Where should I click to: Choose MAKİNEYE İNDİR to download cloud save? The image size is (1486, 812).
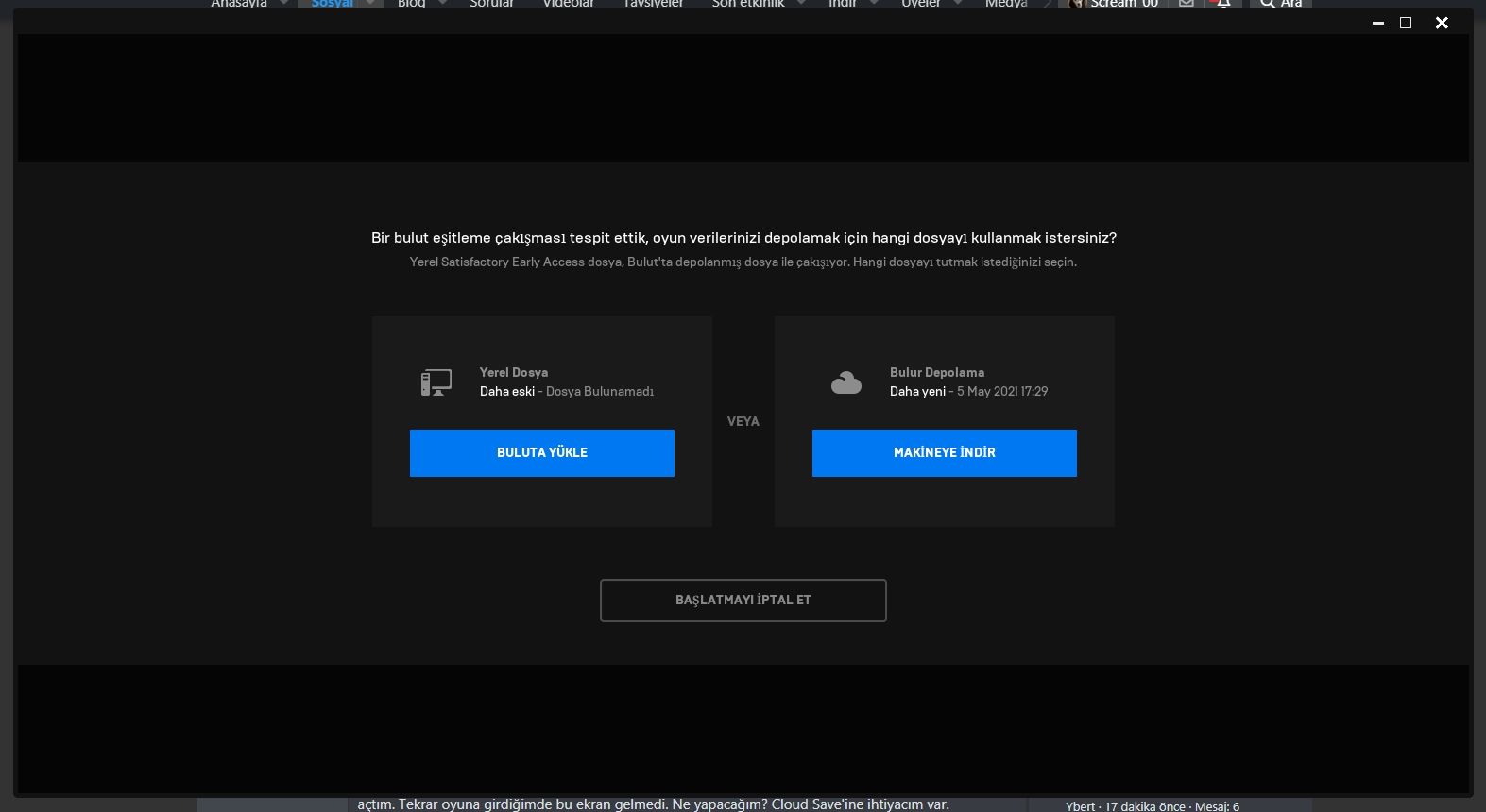pos(945,453)
